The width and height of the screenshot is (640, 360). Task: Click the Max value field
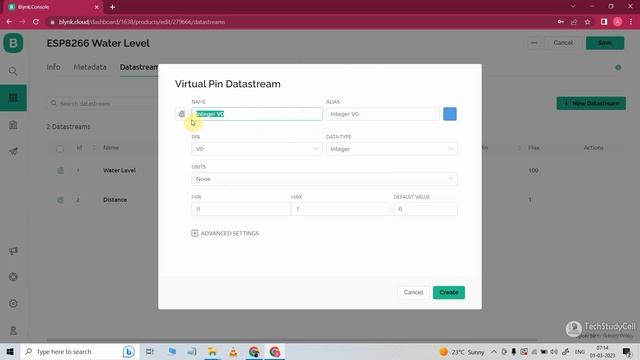(340, 209)
